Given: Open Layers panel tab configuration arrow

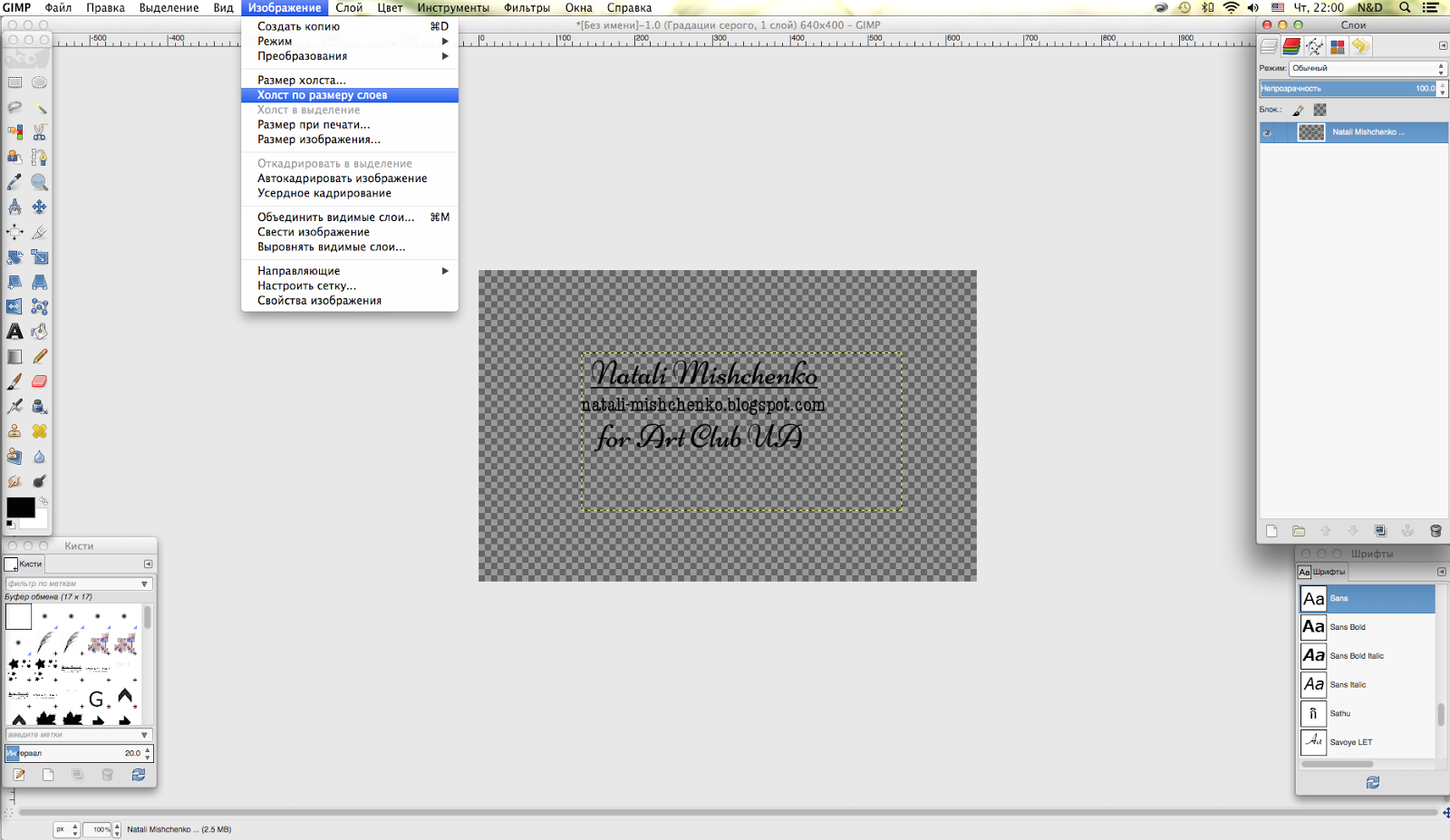Looking at the screenshot, I should pyautogui.click(x=1443, y=46).
